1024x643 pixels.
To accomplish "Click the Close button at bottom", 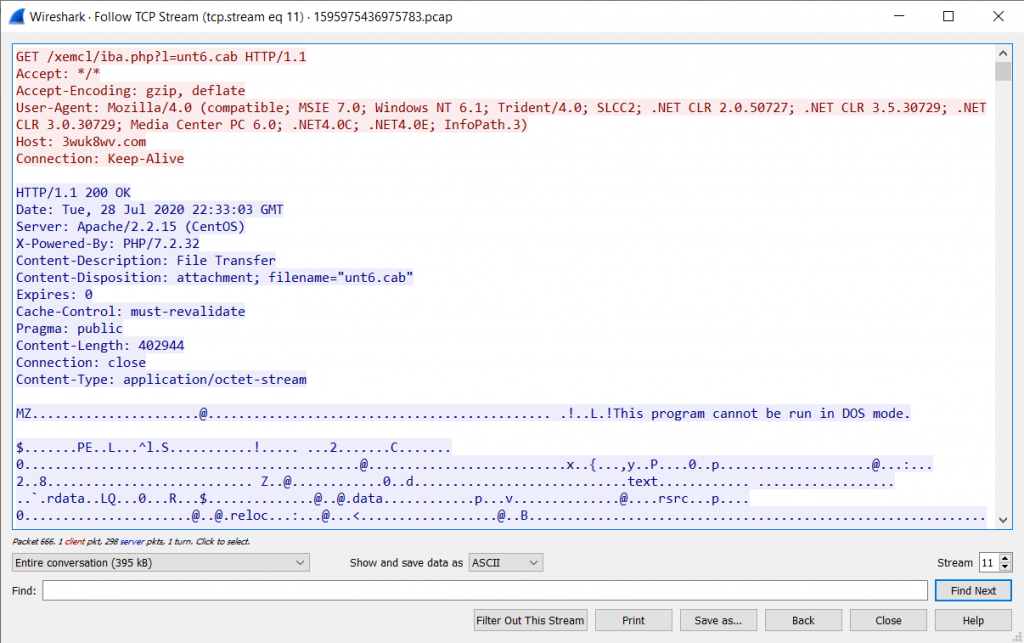I will [888, 620].
